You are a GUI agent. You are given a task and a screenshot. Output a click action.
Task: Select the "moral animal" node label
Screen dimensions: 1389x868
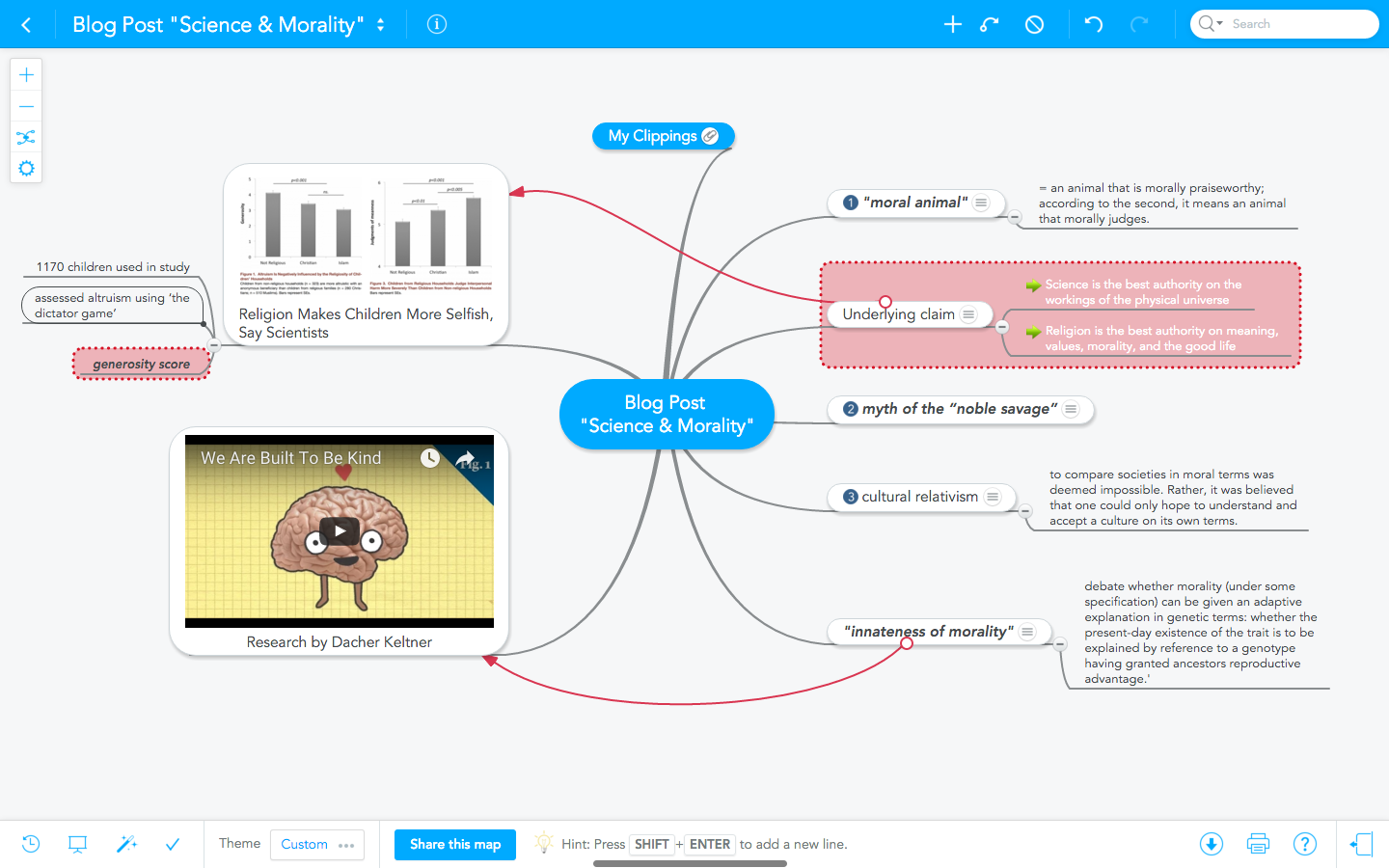tap(915, 203)
